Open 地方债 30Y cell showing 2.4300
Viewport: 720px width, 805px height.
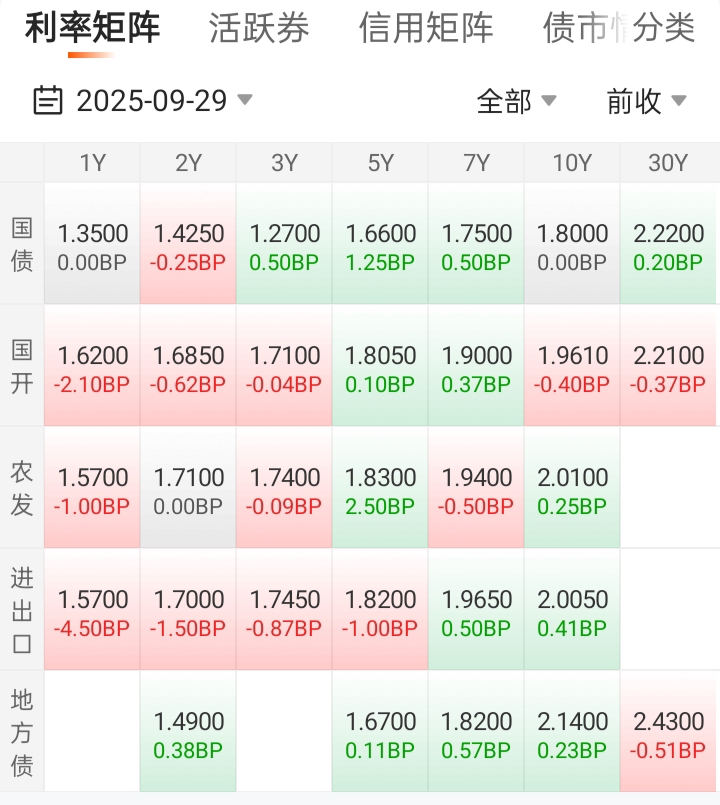pyautogui.click(x=668, y=734)
